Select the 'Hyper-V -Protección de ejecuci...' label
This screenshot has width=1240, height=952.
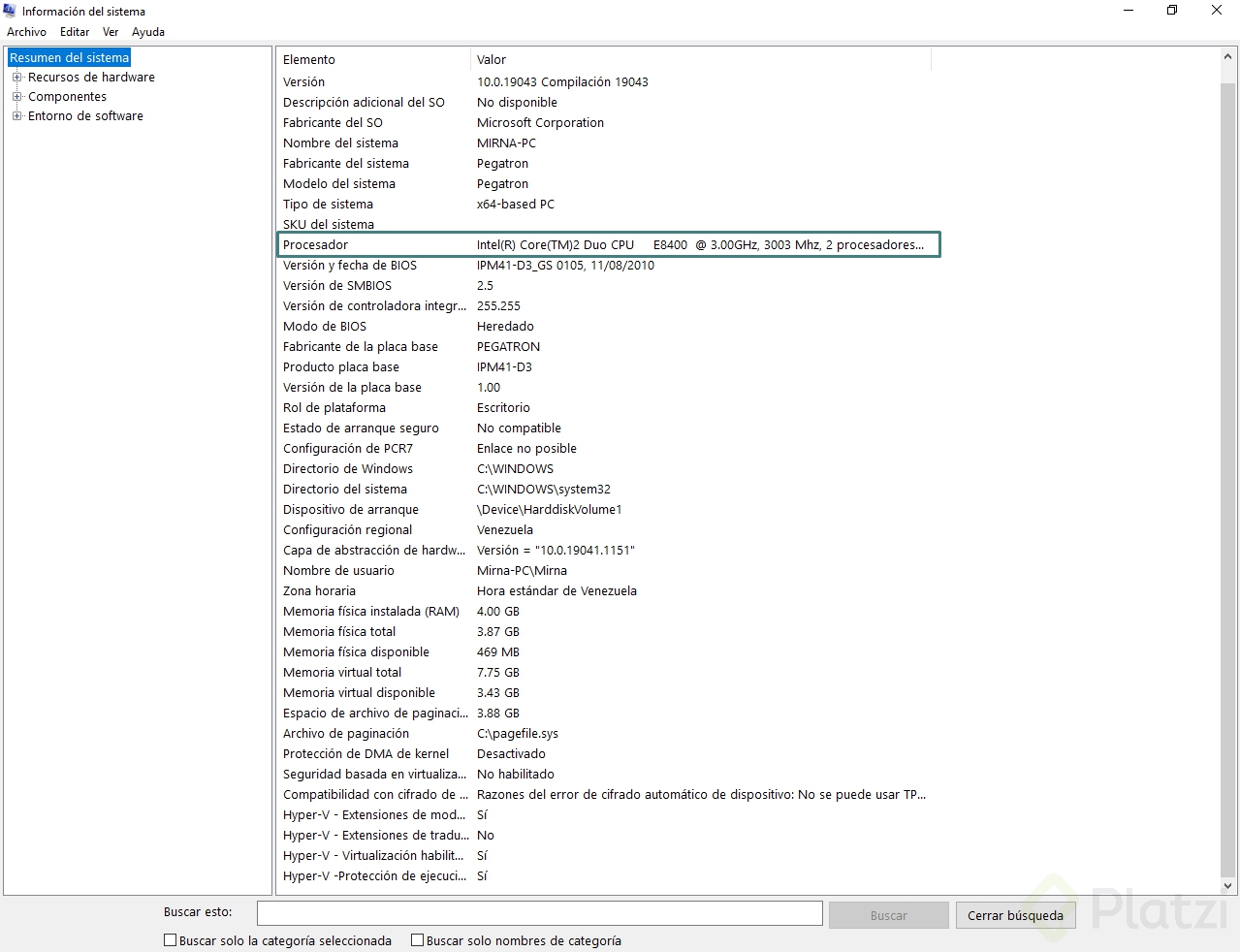click(x=374, y=876)
